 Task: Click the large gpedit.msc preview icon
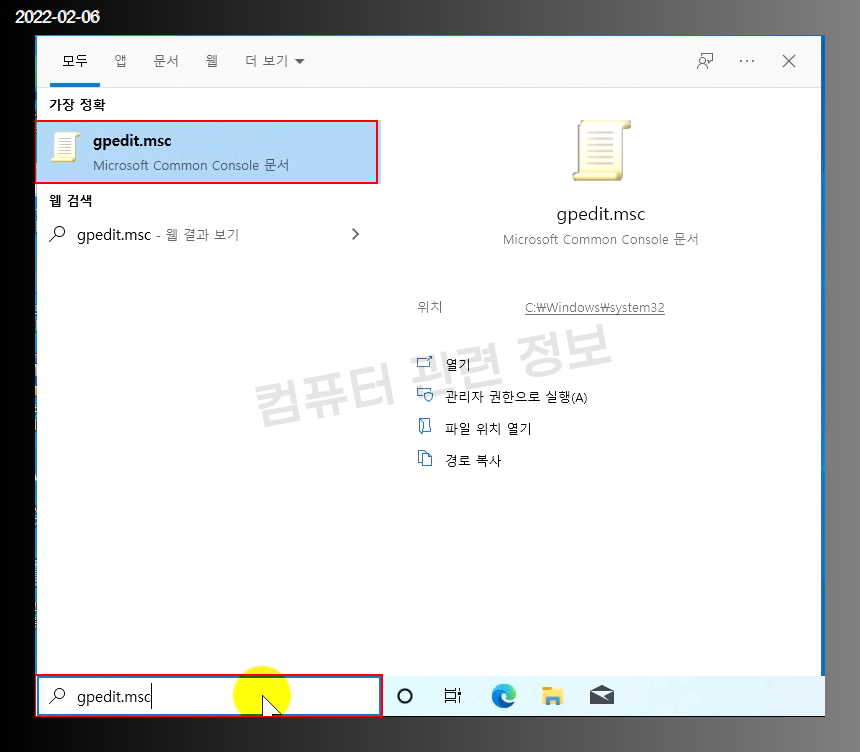(x=601, y=150)
